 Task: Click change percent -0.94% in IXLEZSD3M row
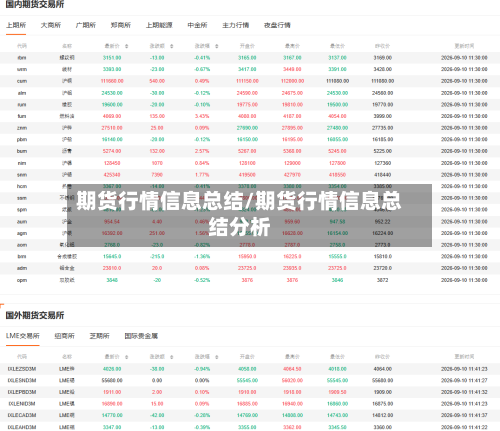tap(202, 369)
